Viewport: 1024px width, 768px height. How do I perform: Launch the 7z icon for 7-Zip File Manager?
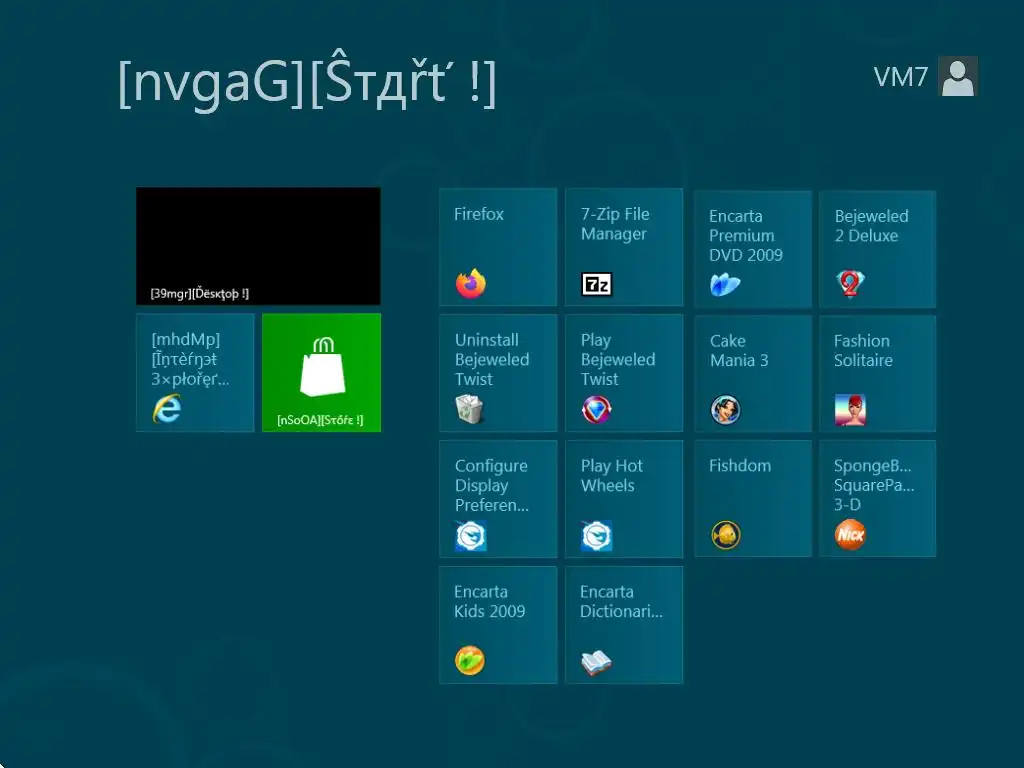[597, 284]
